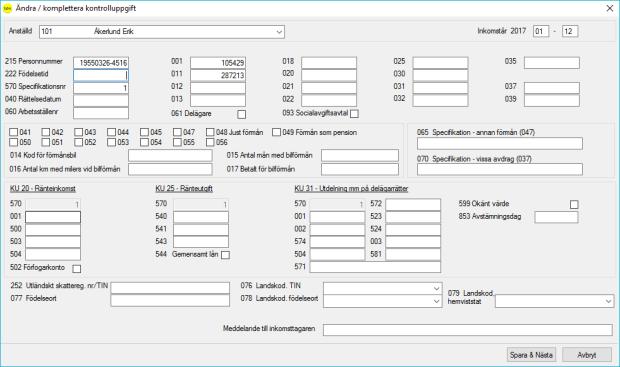Tick the 093 Socialavgiftsavtal checkbox
This screenshot has height=367, width=620.
(354, 114)
